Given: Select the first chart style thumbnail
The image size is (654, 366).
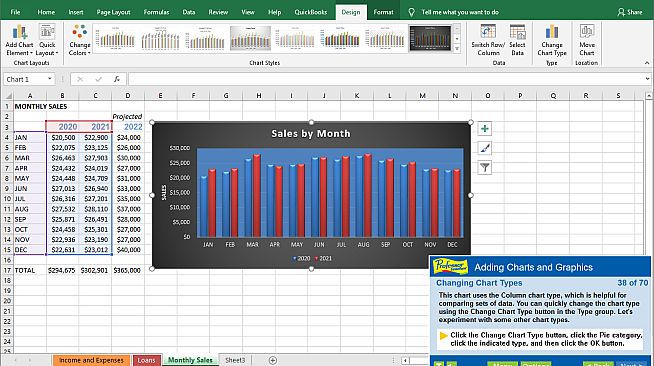Looking at the screenshot, I should point(116,38).
